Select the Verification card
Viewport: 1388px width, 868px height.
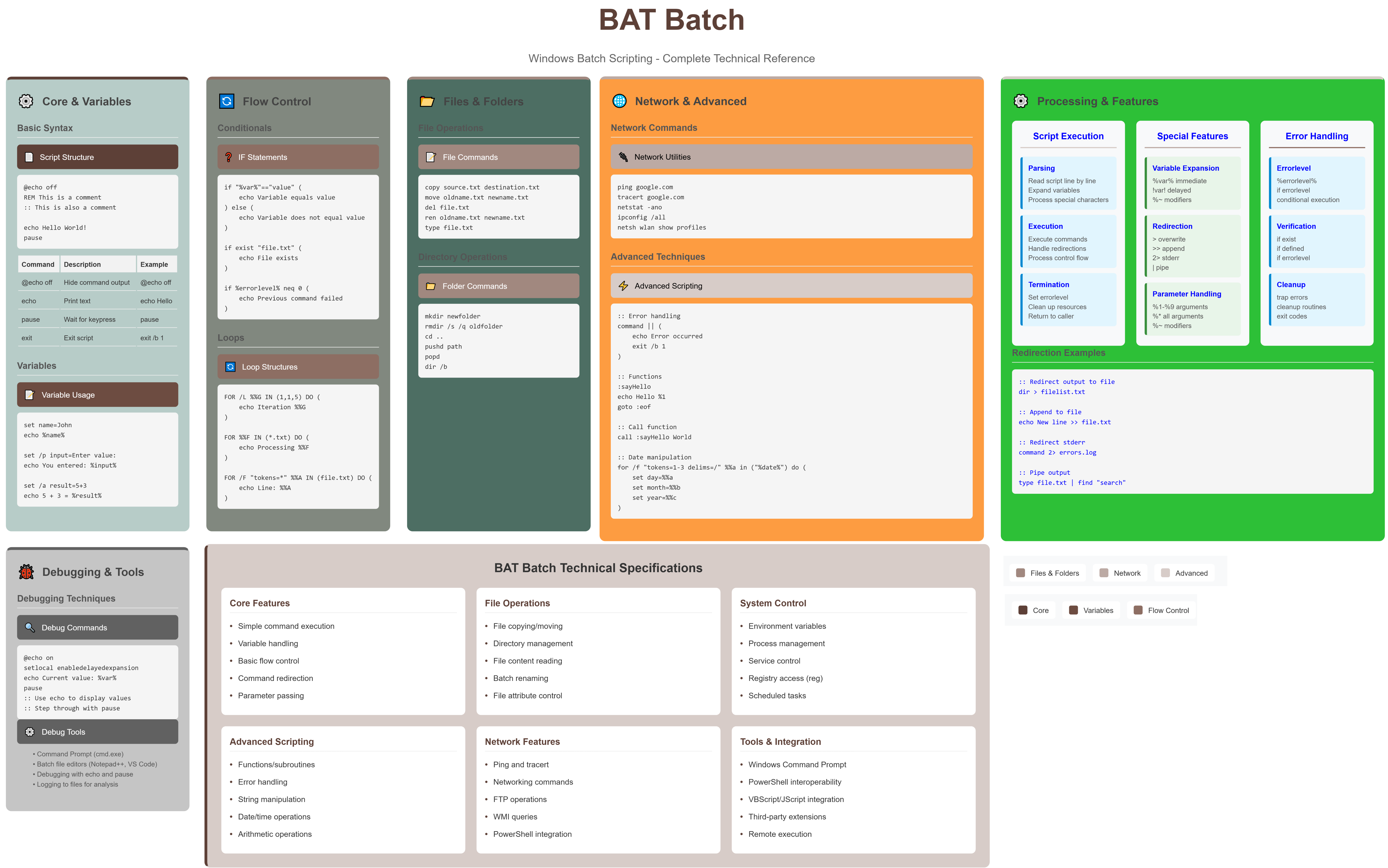pyautogui.click(x=1316, y=241)
